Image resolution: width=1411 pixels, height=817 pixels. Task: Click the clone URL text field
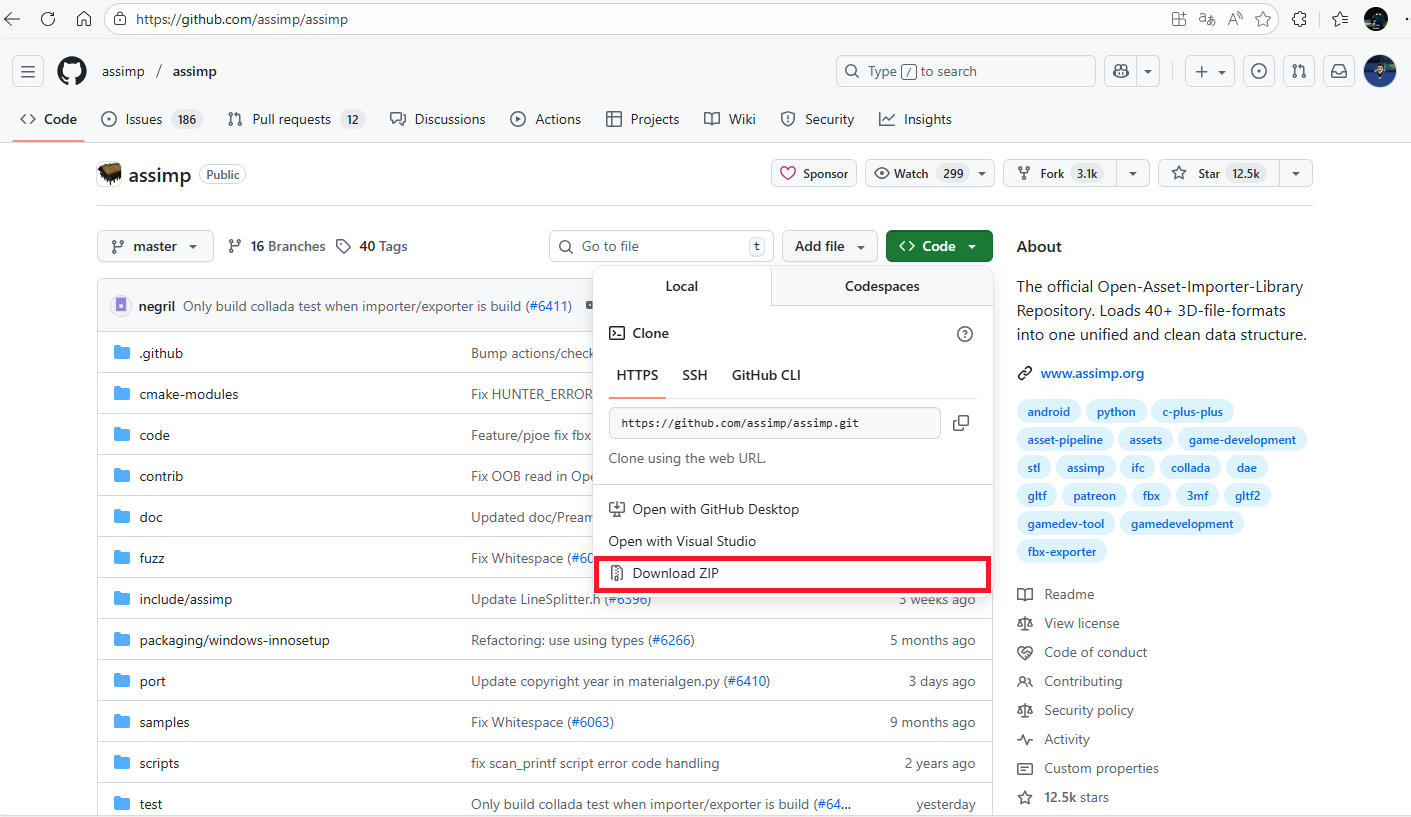pyautogui.click(x=775, y=423)
